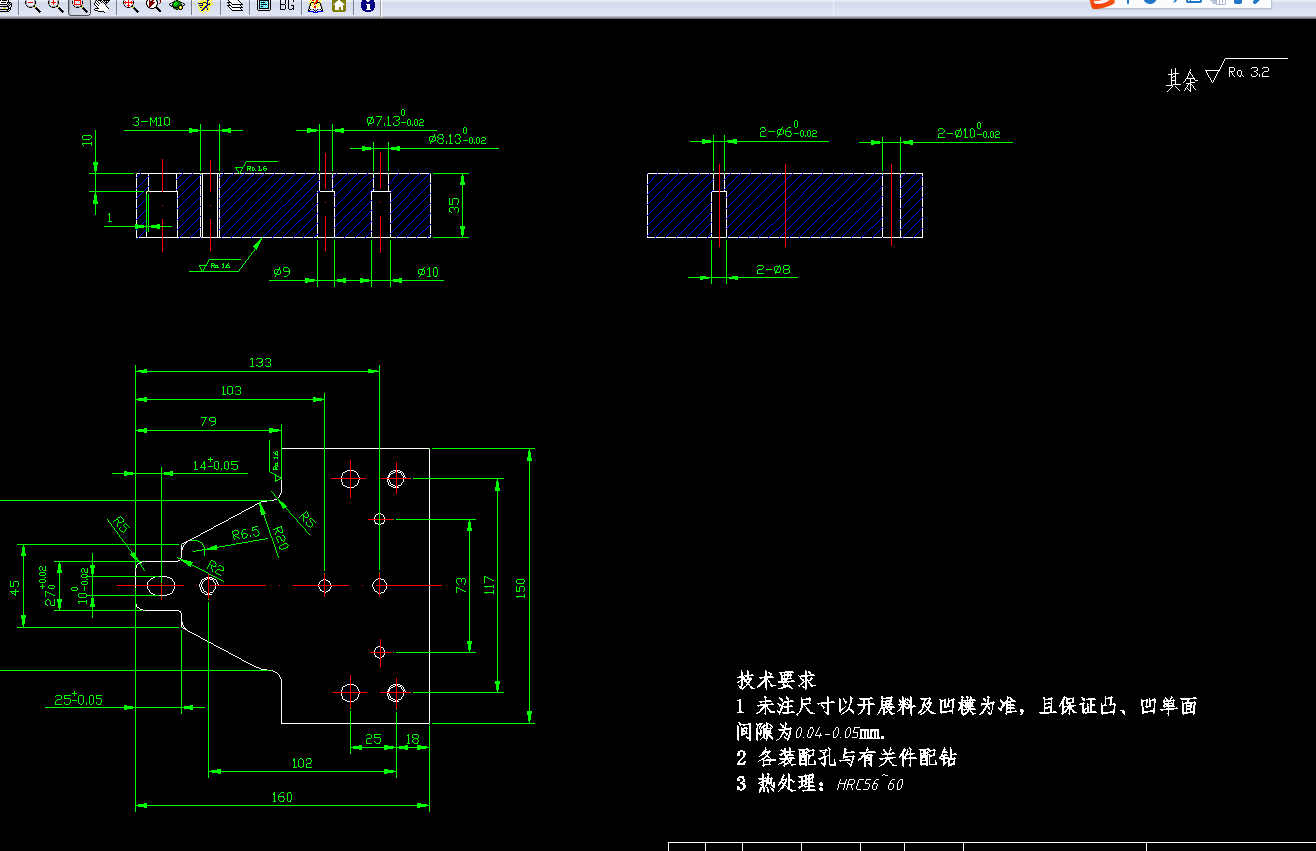Click the '117' vertical dimension
The height and width of the screenshot is (851, 1316).
pyautogui.click(x=489, y=585)
